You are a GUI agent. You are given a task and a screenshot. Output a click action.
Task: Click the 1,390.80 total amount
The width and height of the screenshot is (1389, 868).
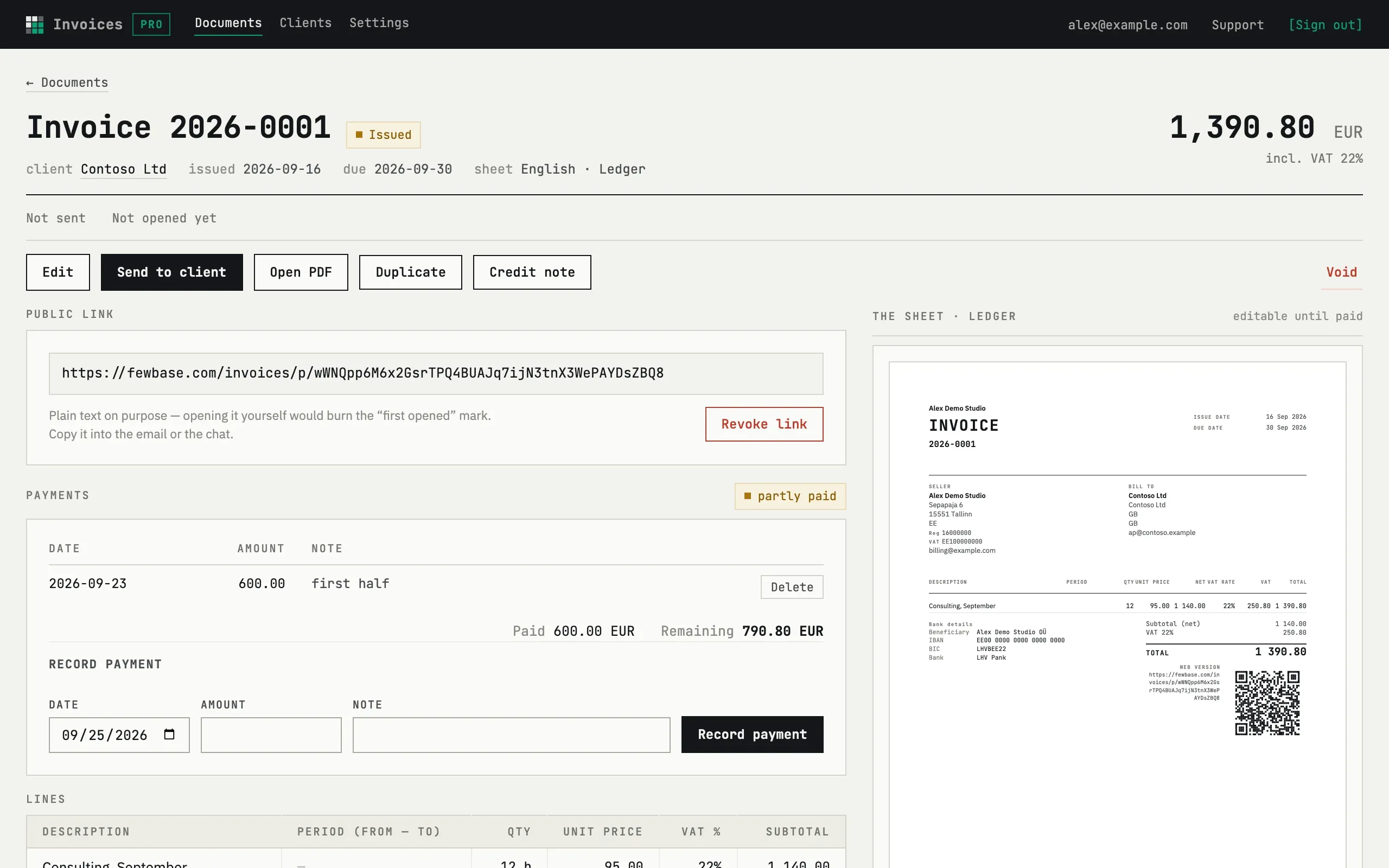coord(1241,127)
